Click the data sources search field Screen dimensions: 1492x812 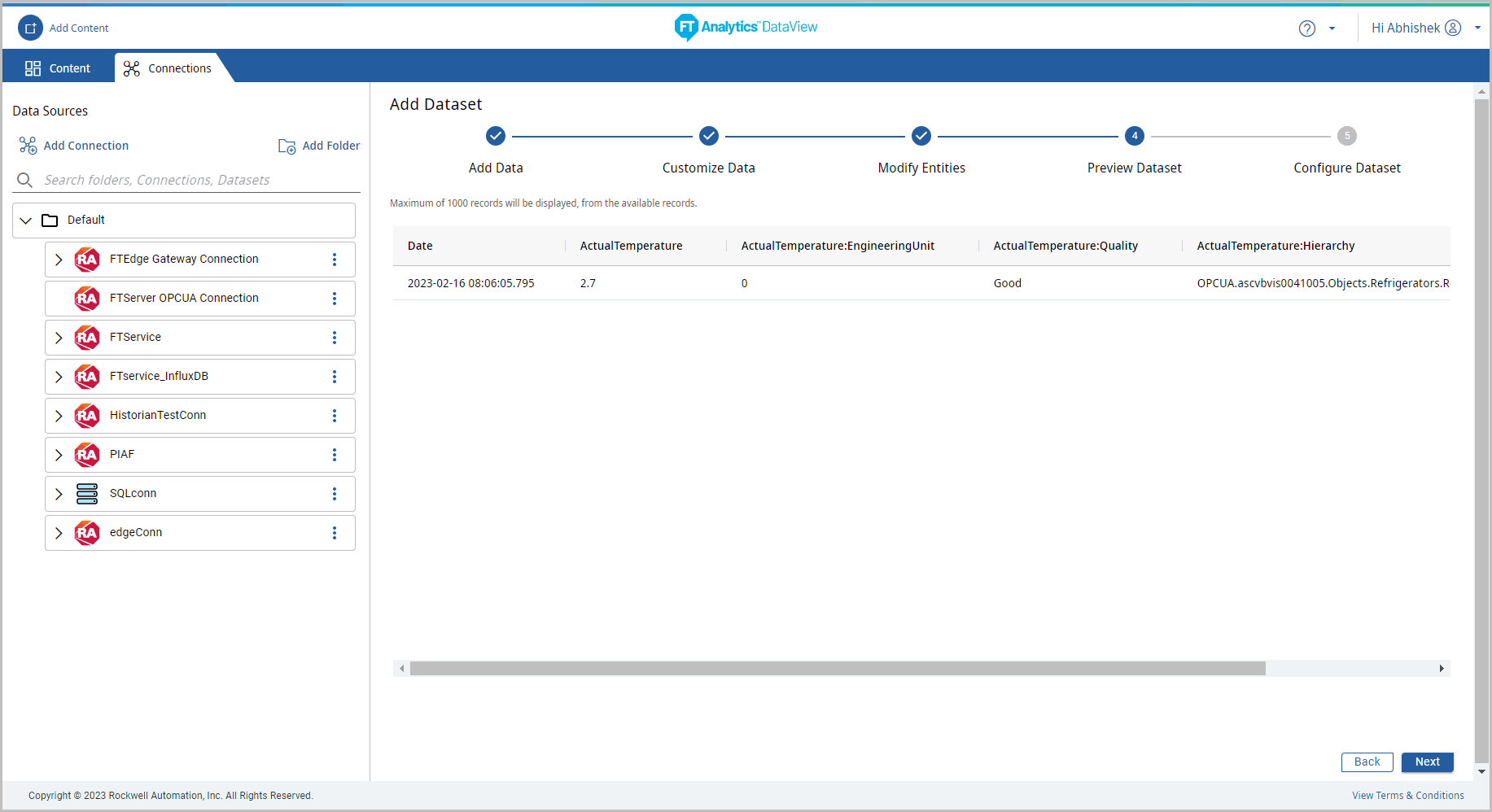point(195,180)
